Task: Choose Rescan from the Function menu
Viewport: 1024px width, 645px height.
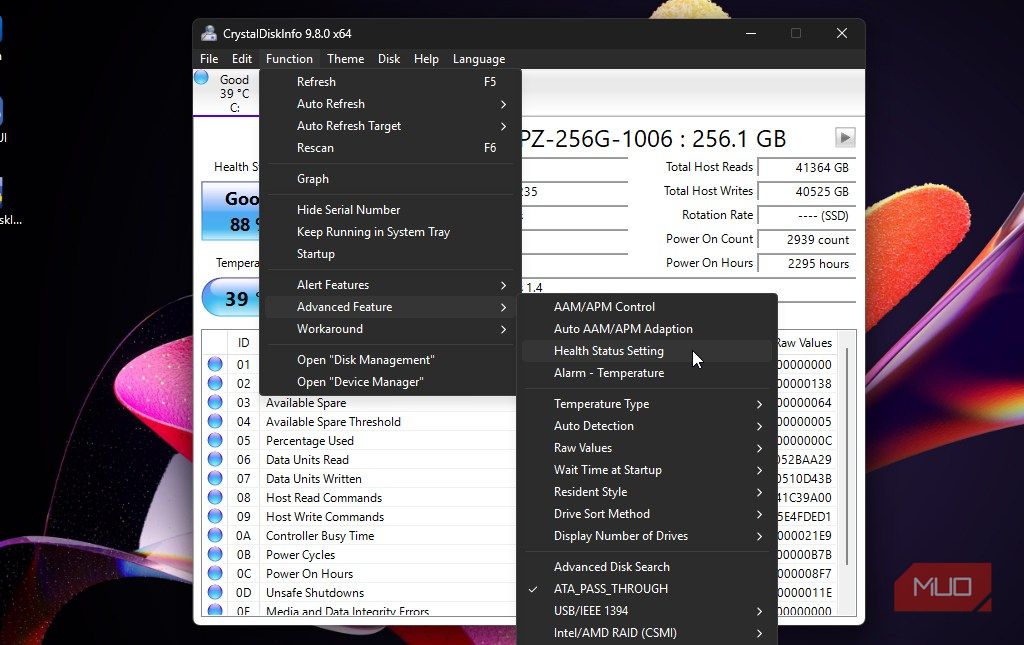Action: 389,148
